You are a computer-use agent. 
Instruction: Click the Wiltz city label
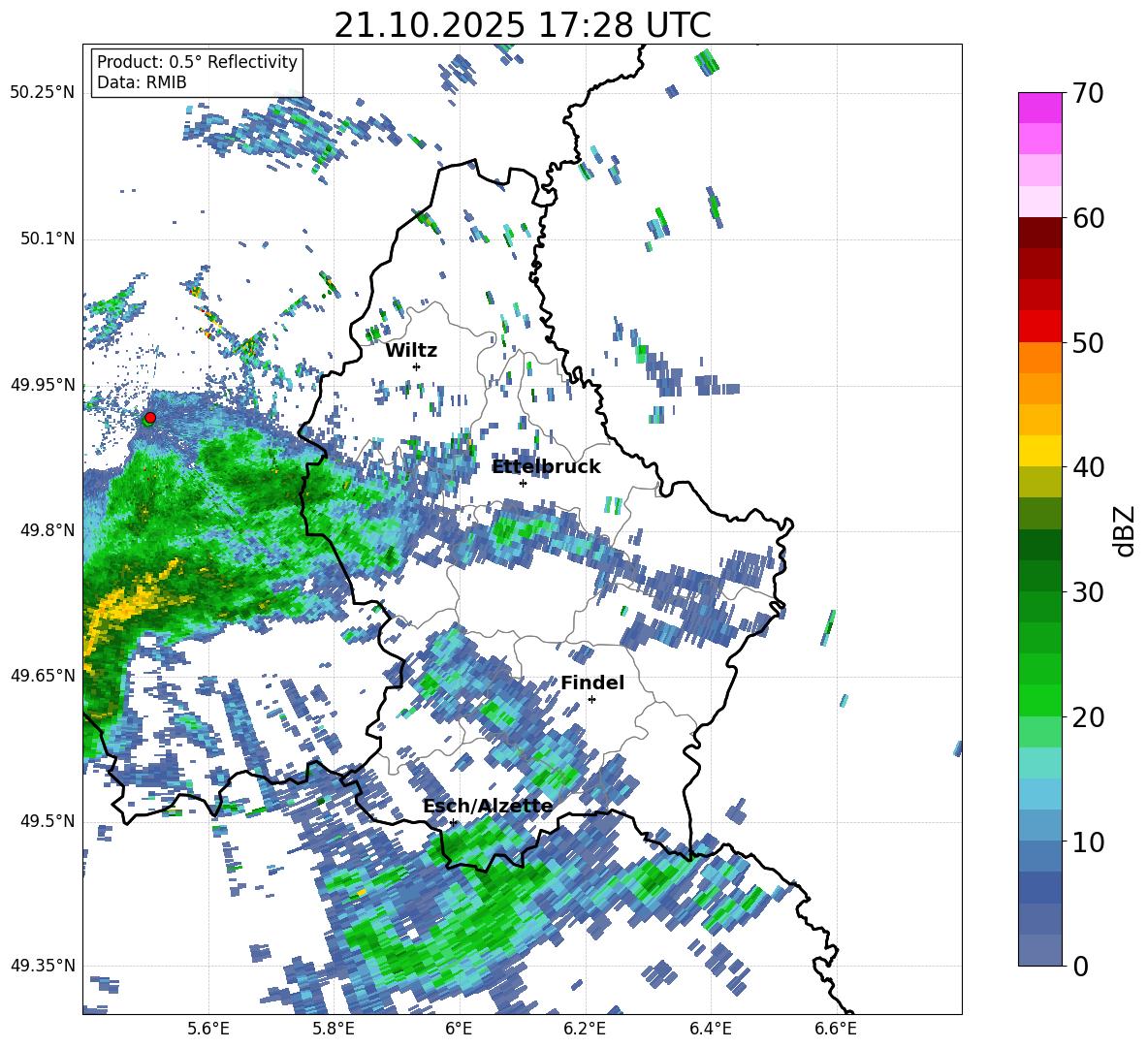click(411, 351)
